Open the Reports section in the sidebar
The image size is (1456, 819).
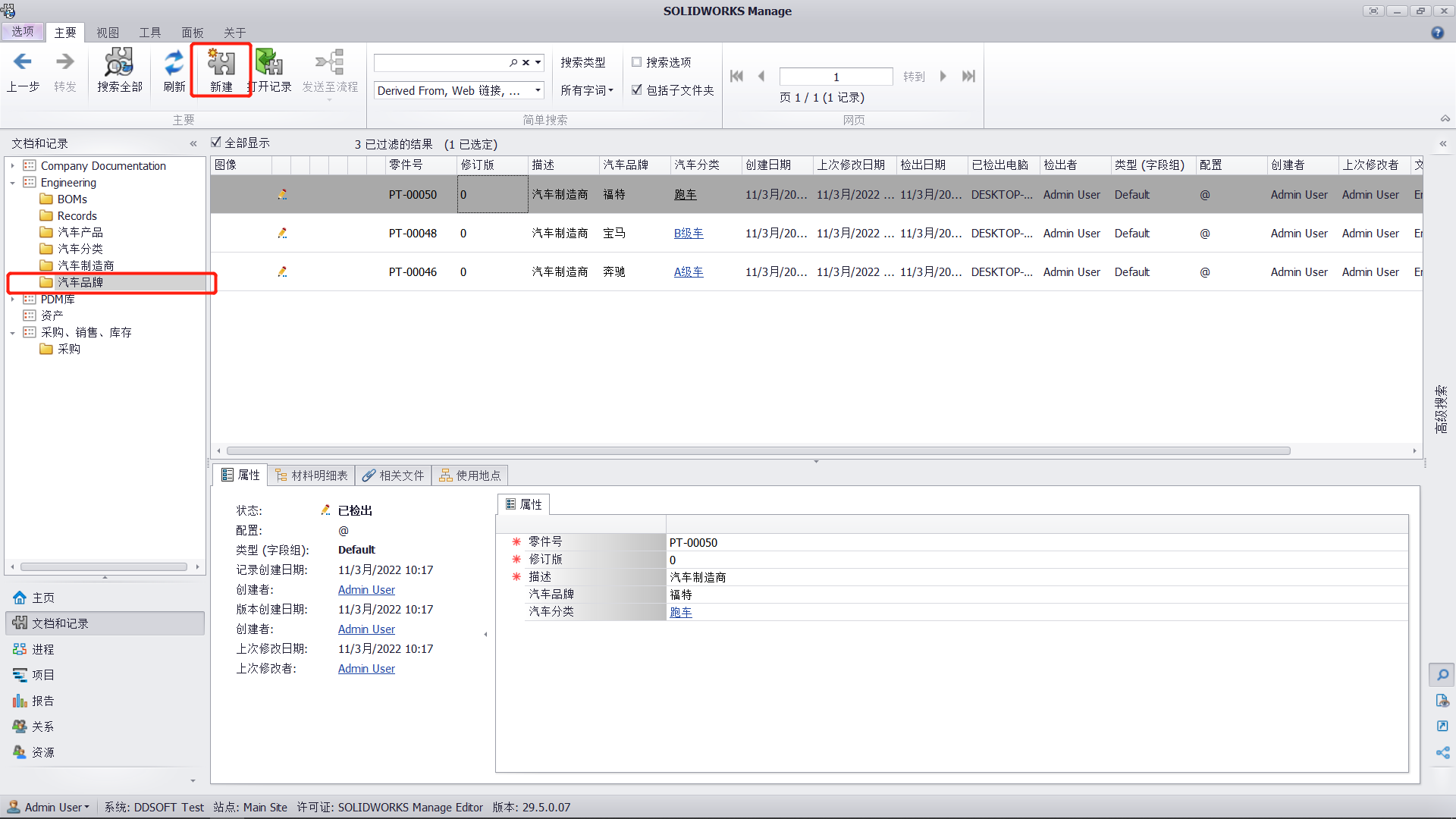coord(42,701)
